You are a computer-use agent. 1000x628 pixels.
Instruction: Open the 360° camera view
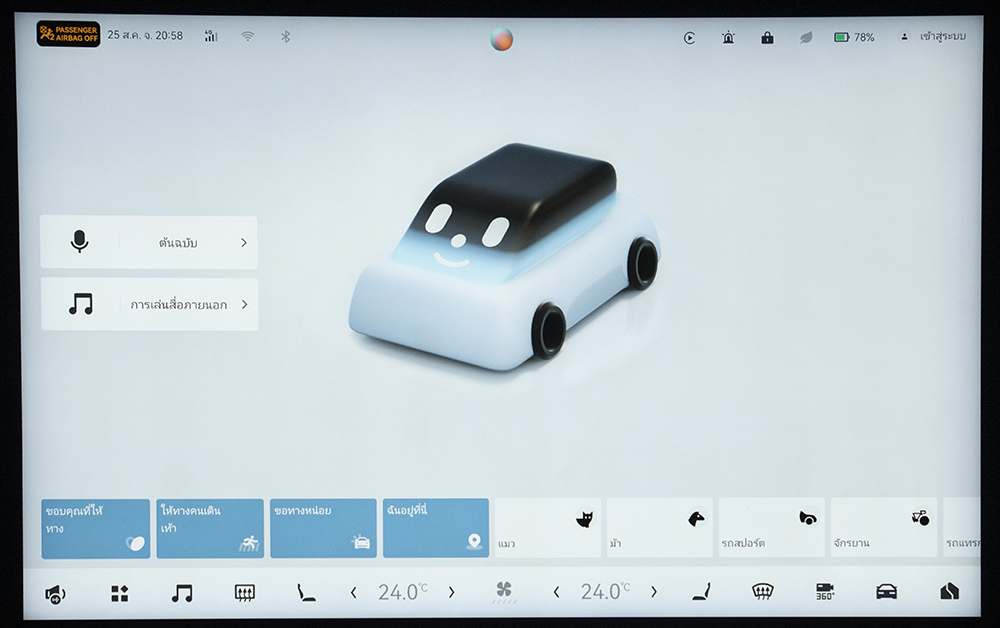(x=824, y=592)
